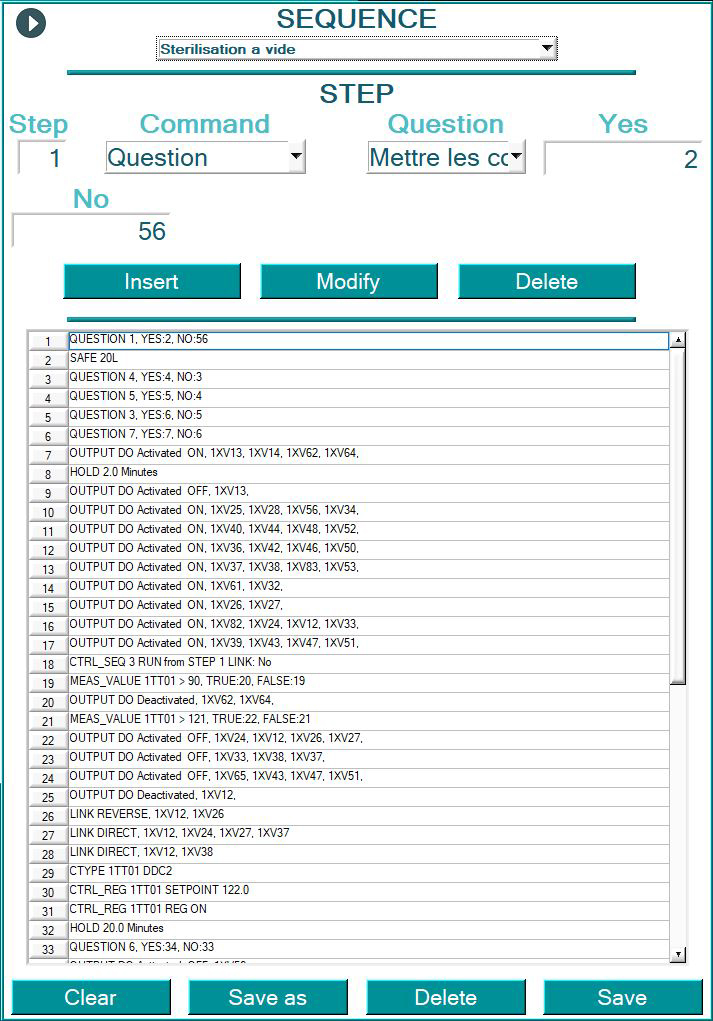This screenshot has width=713, height=1021.
Task: Select row QUESTION 6, YES:34, NO:33
Action: pyautogui.click(x=369, y=949)
